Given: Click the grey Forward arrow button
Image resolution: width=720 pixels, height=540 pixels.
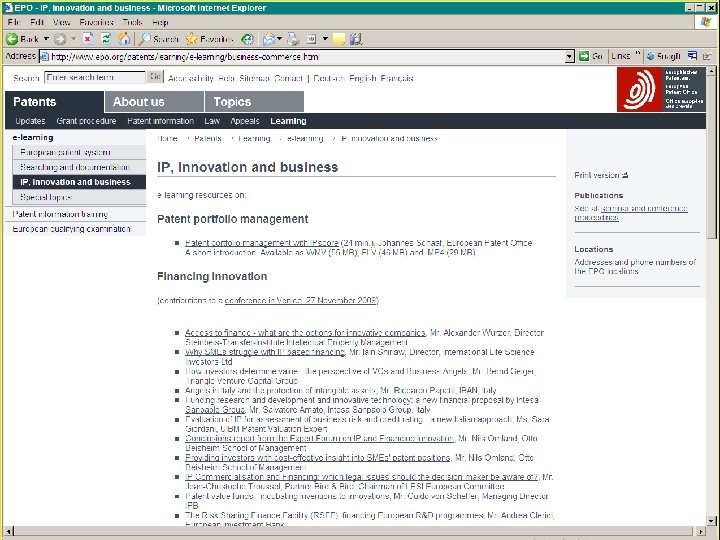Looking at the screenshot, I should 60,39.
